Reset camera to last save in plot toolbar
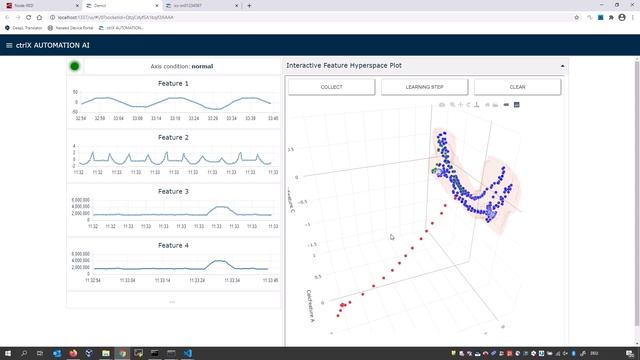The image size is (640, 360). tap(495, 105)
